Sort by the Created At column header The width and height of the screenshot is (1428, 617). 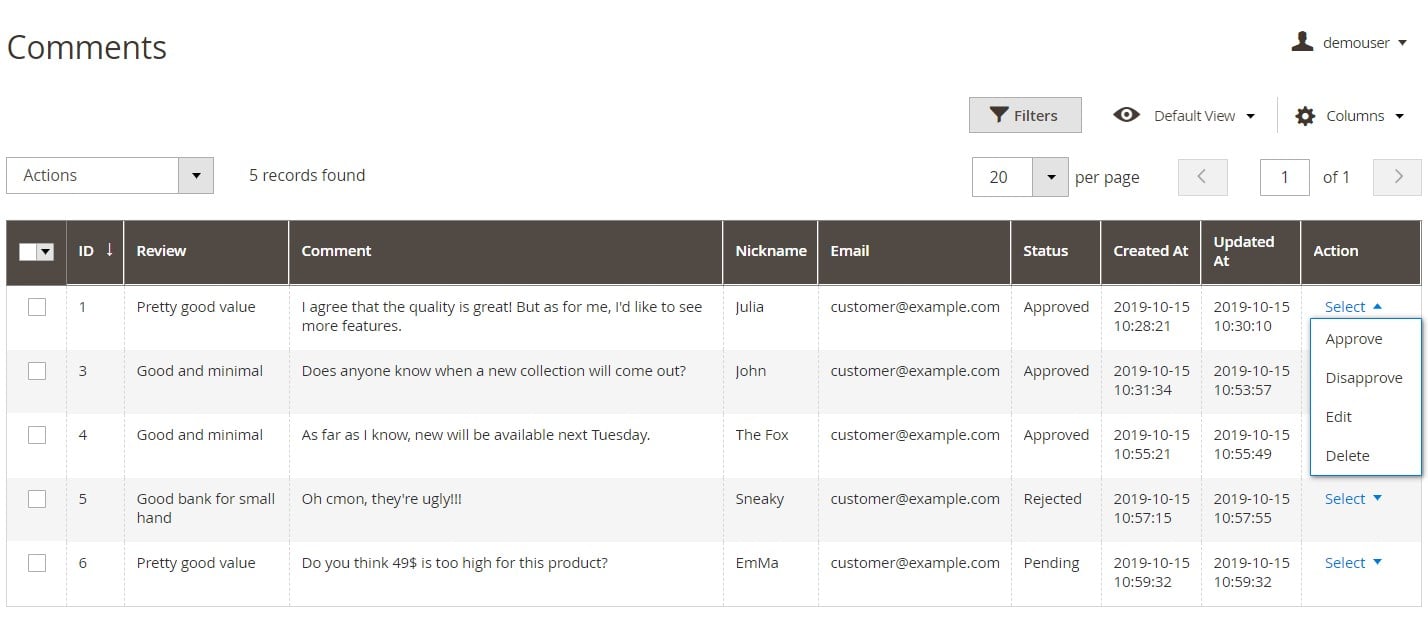pos(1151,251)
